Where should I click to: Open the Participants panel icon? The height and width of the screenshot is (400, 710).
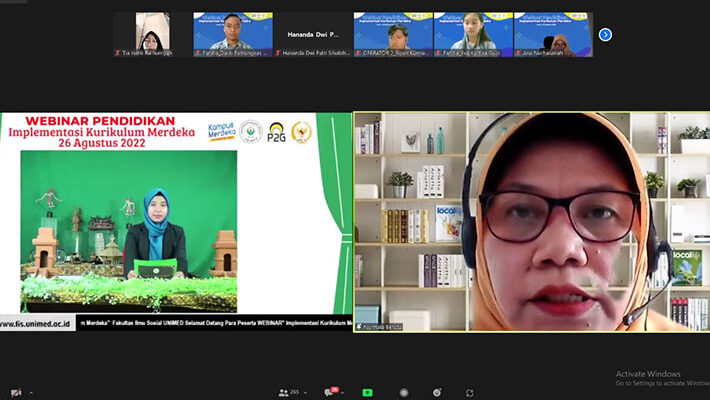(284, 393)
